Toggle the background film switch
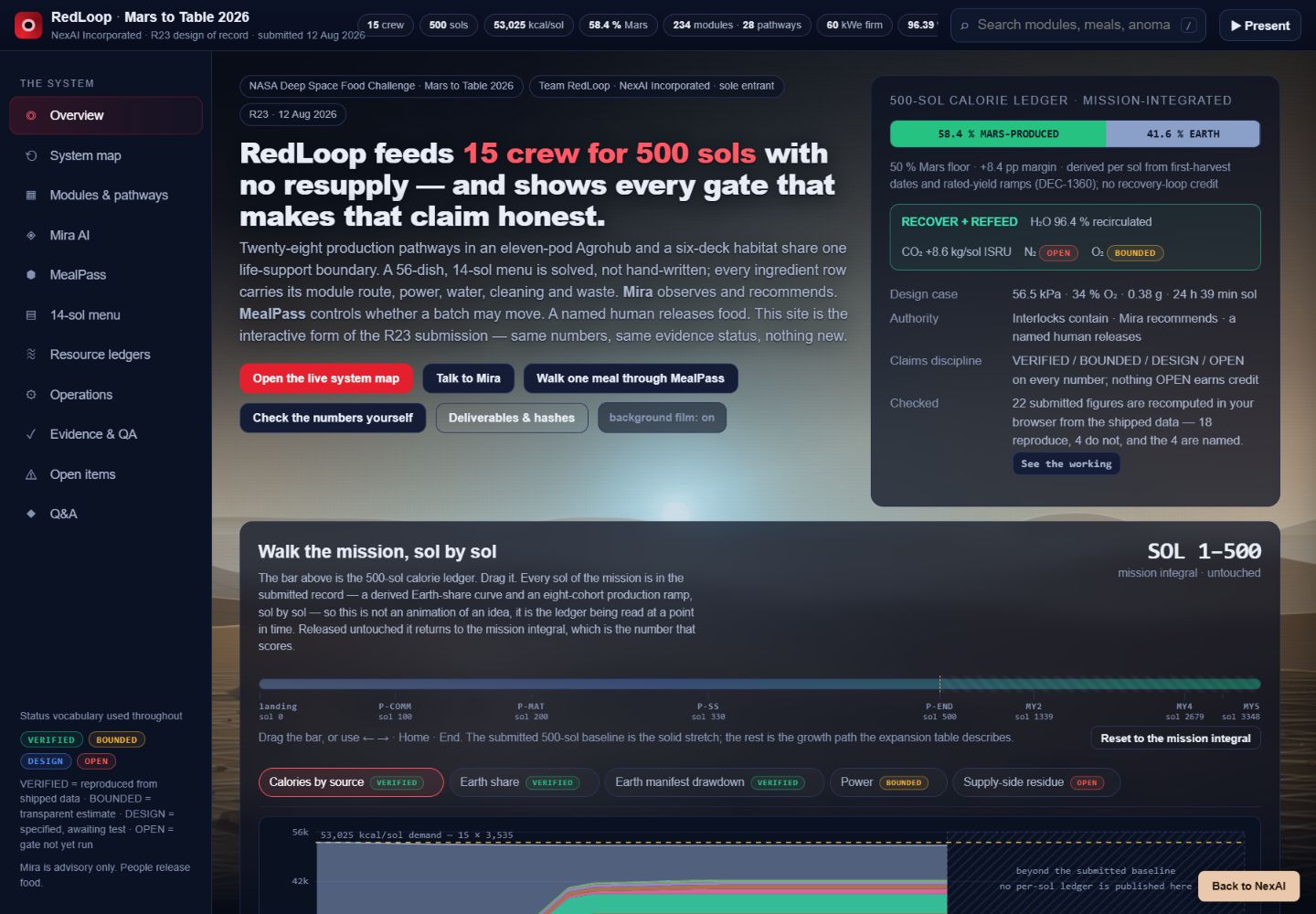Screen dimensions: 1316x914 [x=662, y=418]
